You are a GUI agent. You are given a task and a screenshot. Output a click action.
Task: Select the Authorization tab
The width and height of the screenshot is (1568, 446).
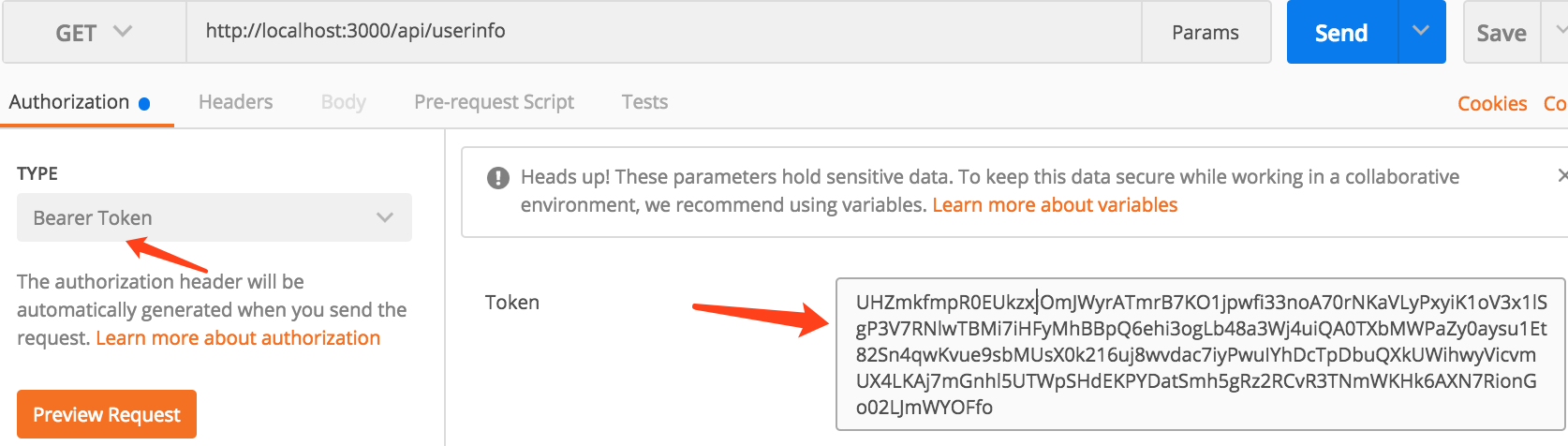coord(69,102)
